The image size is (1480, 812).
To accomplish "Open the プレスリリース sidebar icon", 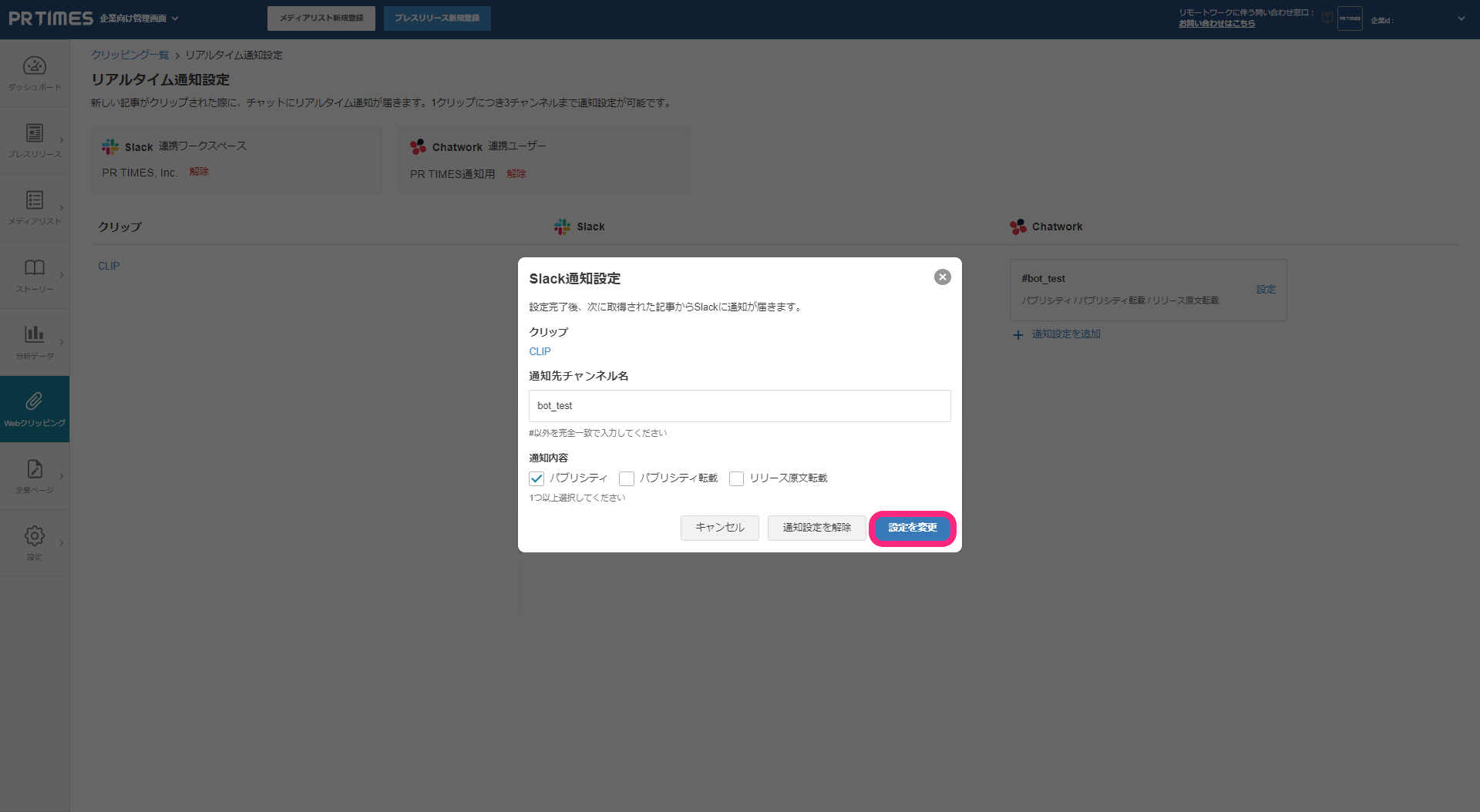I will click(35, 133).
